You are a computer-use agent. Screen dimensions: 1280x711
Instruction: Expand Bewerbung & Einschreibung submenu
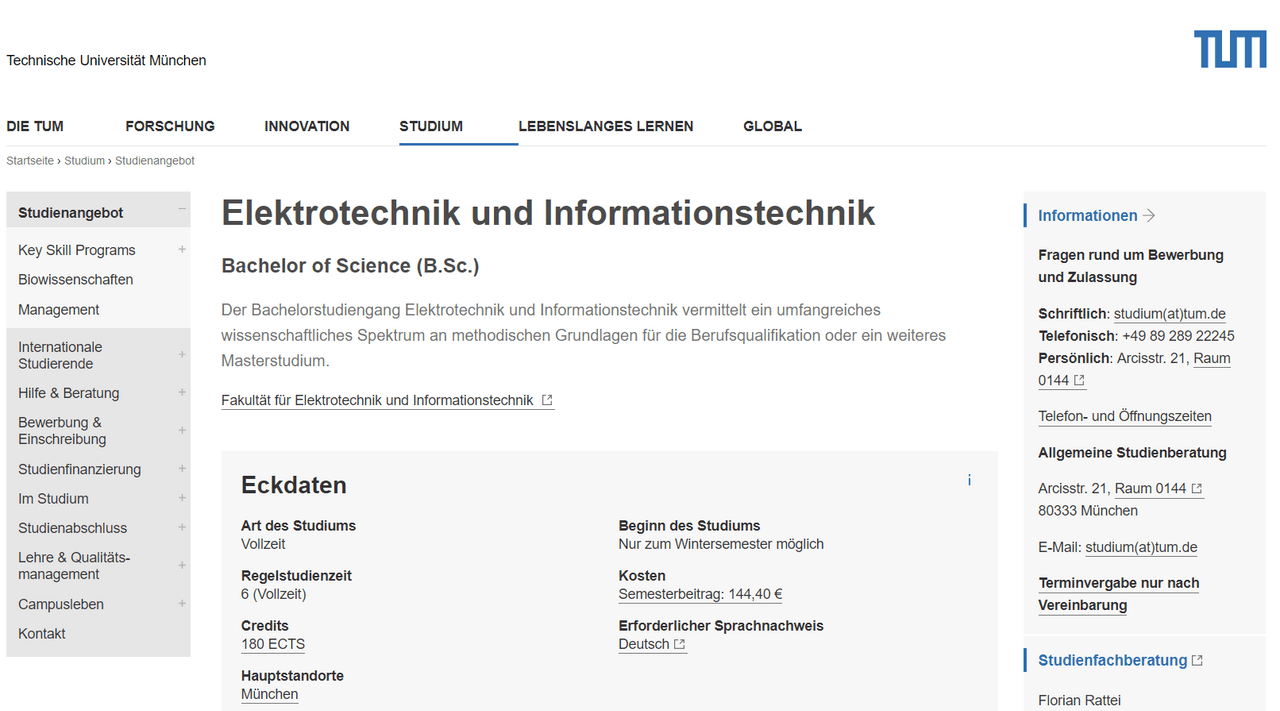click(x=182, y=430)
